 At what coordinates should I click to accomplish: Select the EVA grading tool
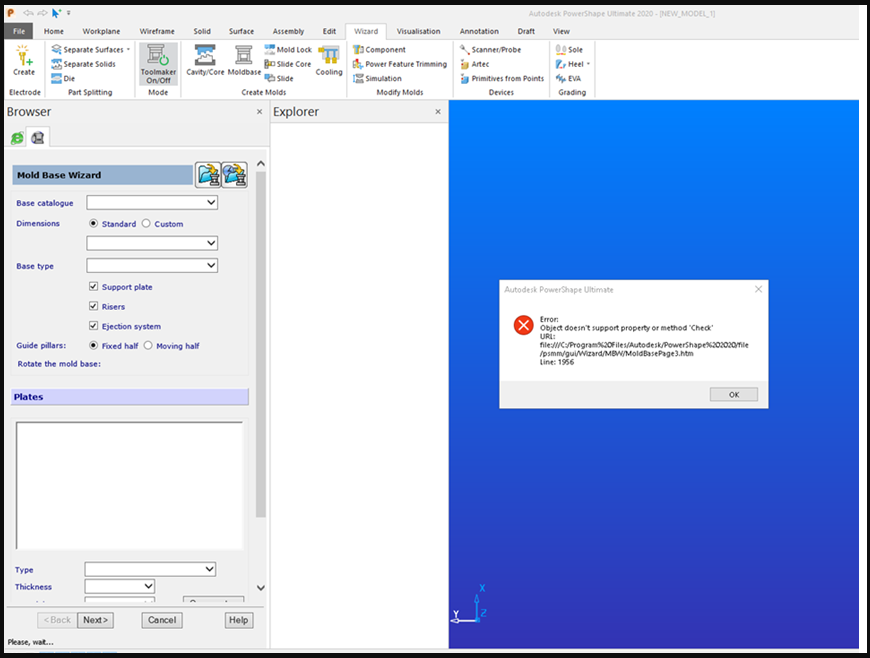(x=568, y=78)
